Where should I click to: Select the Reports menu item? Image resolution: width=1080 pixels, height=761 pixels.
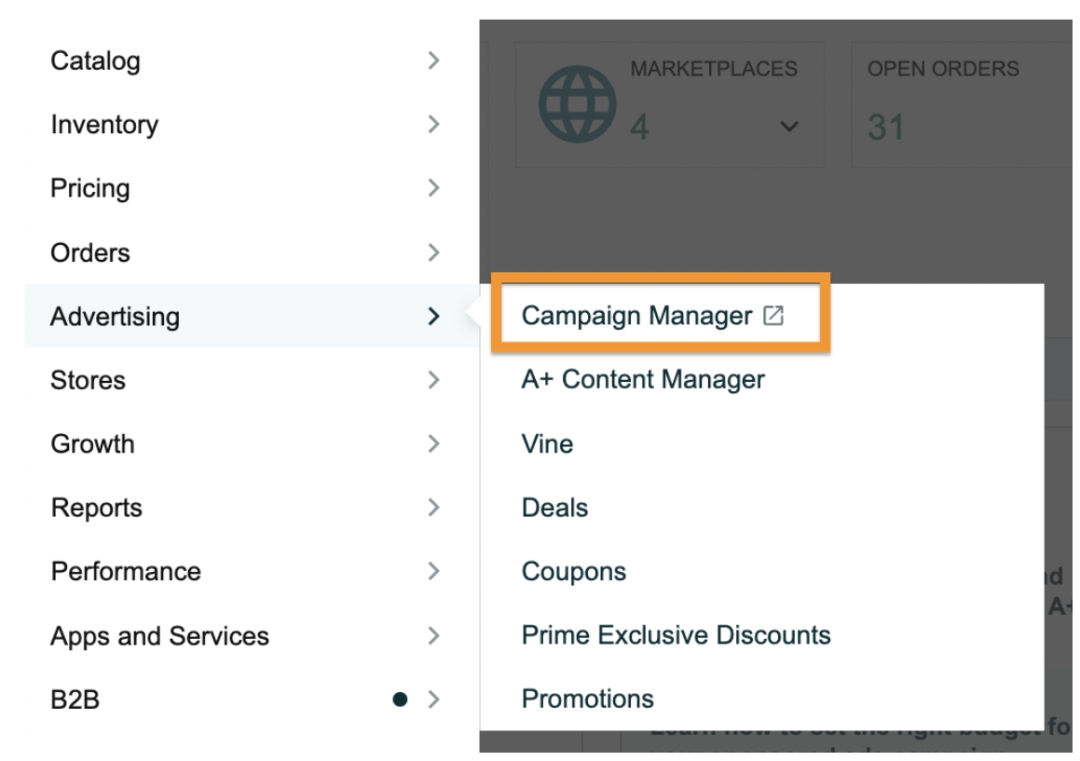(x=97, y=508)
